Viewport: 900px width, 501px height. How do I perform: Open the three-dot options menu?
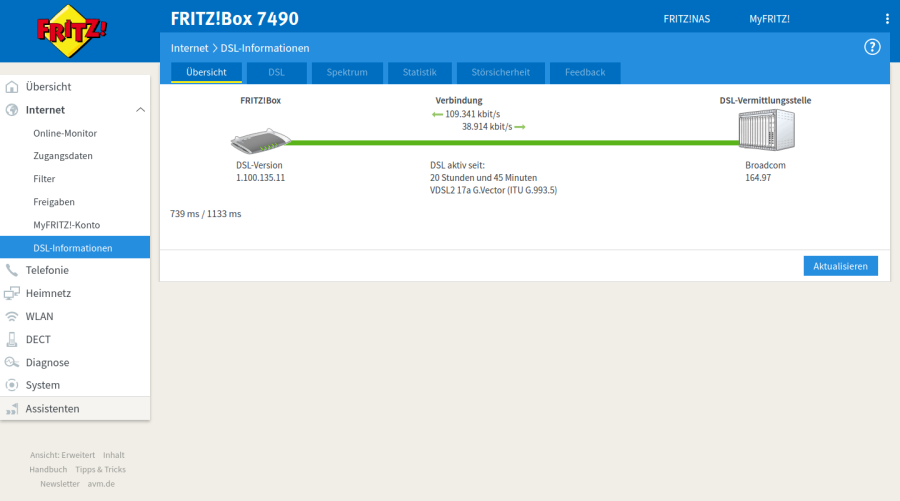click(x=886, y=19)
